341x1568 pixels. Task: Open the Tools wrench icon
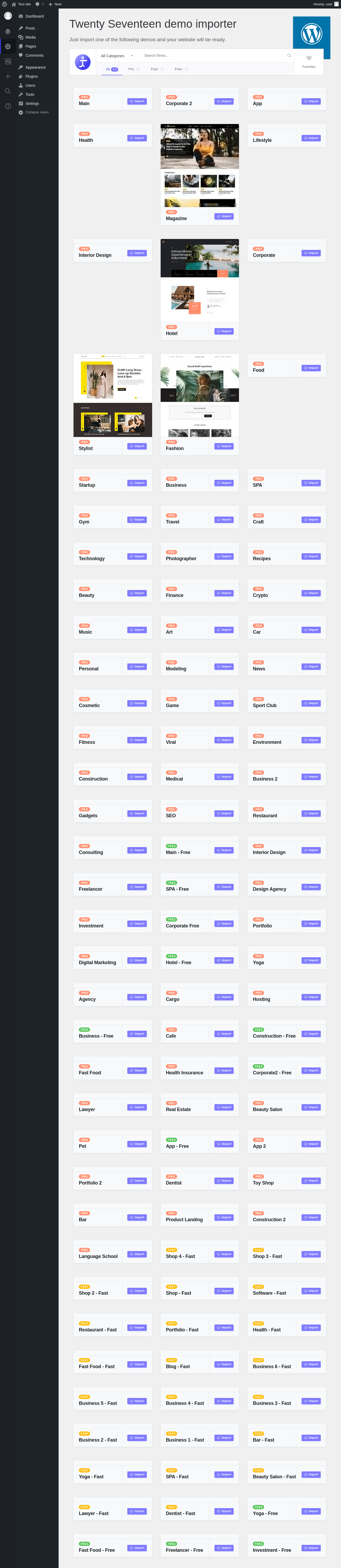point(21,94)
